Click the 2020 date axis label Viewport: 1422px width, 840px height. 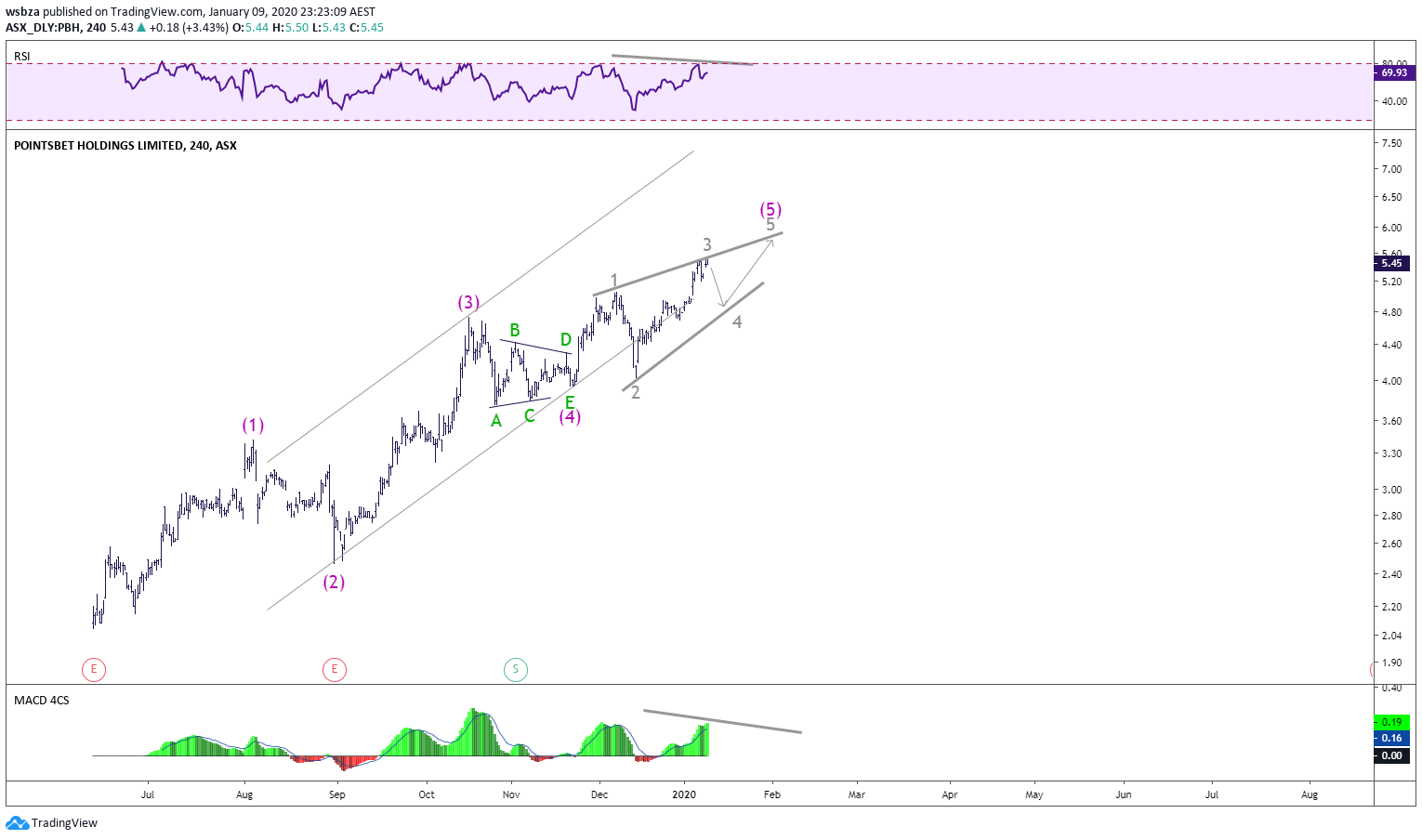pos(684,794)
